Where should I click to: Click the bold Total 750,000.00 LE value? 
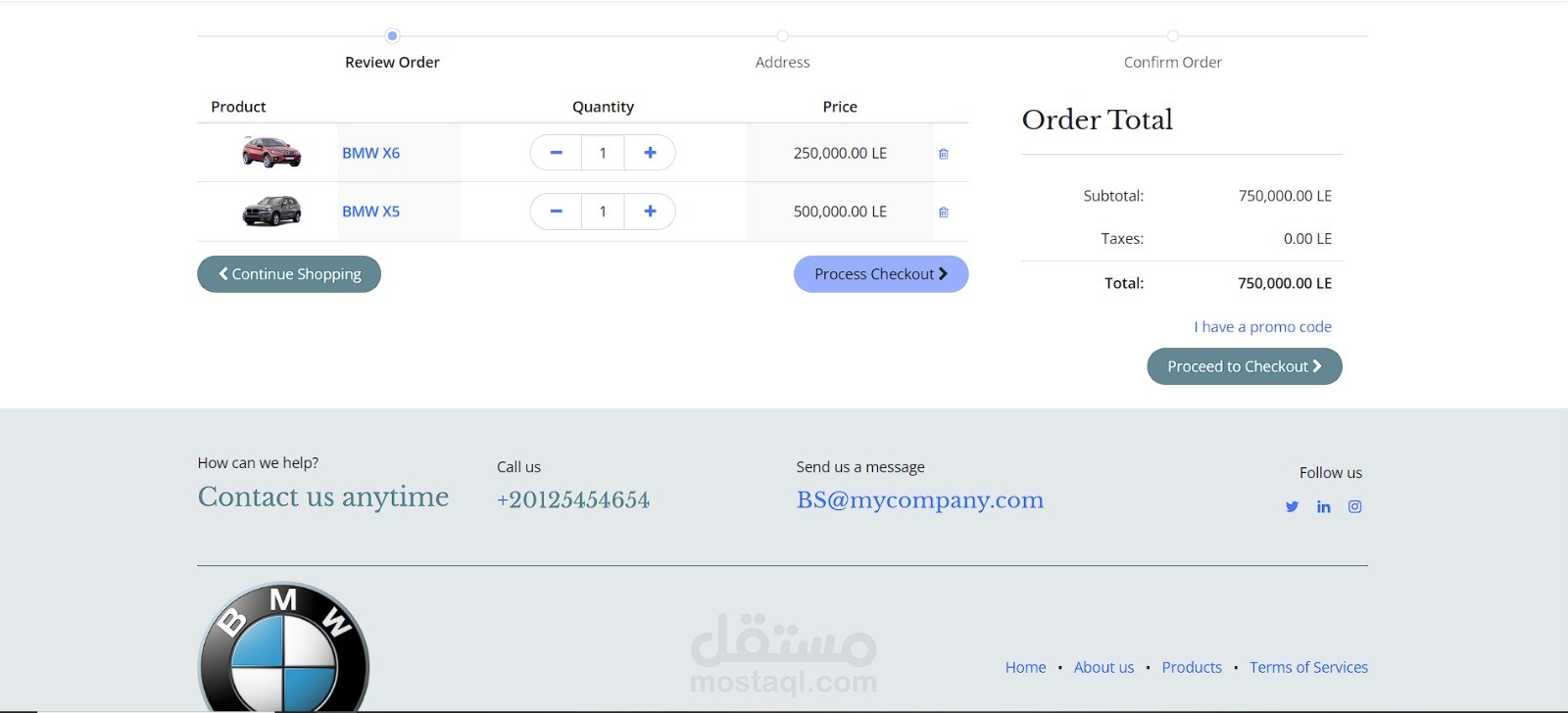[x=1285, y=283]
